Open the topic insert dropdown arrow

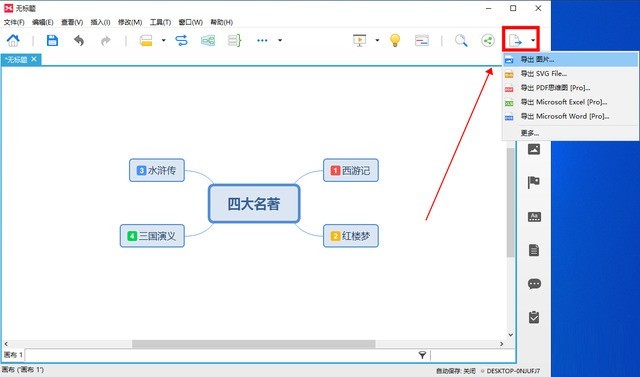point(163,40)
